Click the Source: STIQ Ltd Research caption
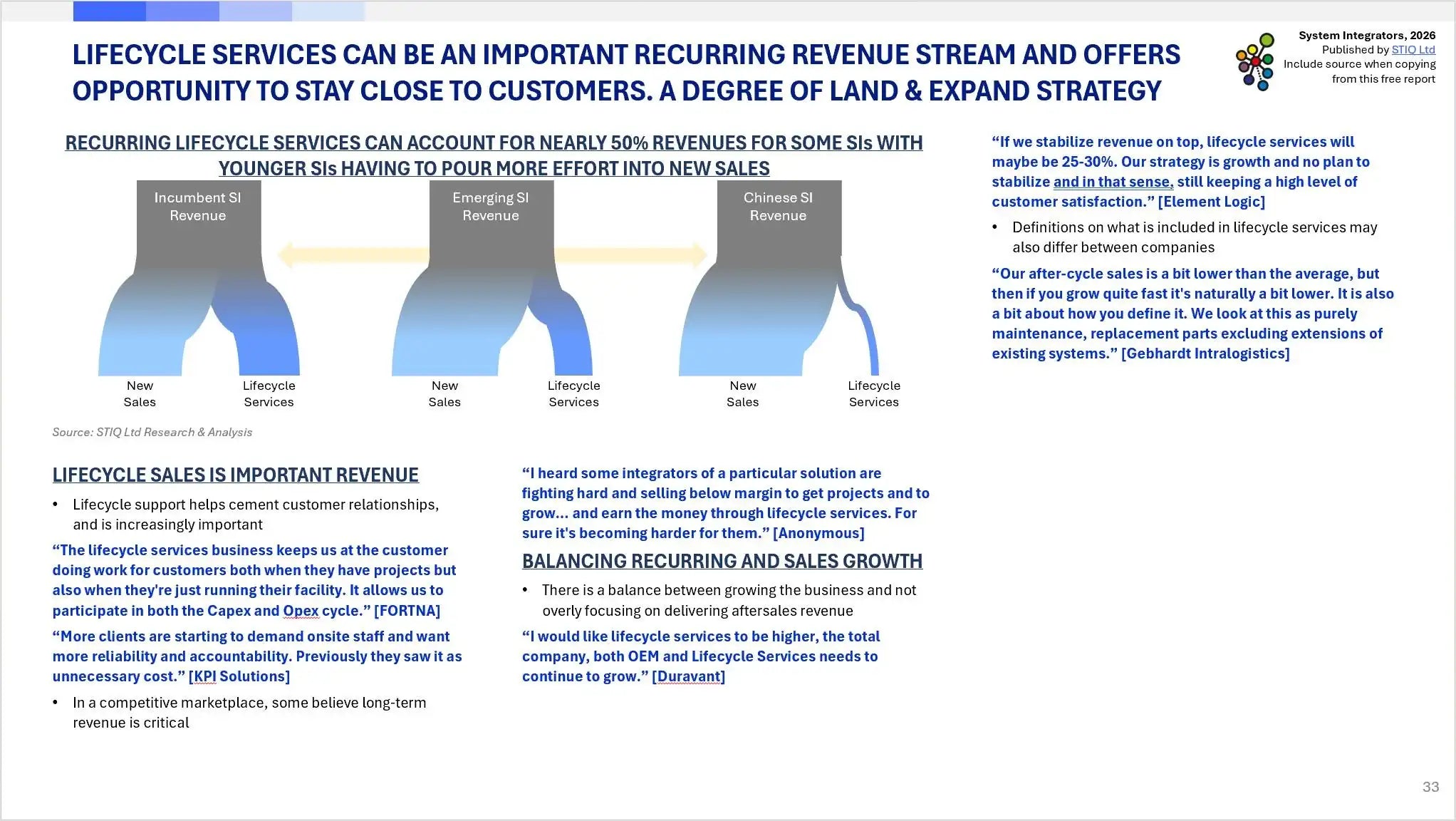 pyautogui.click(x=152, y=432)
